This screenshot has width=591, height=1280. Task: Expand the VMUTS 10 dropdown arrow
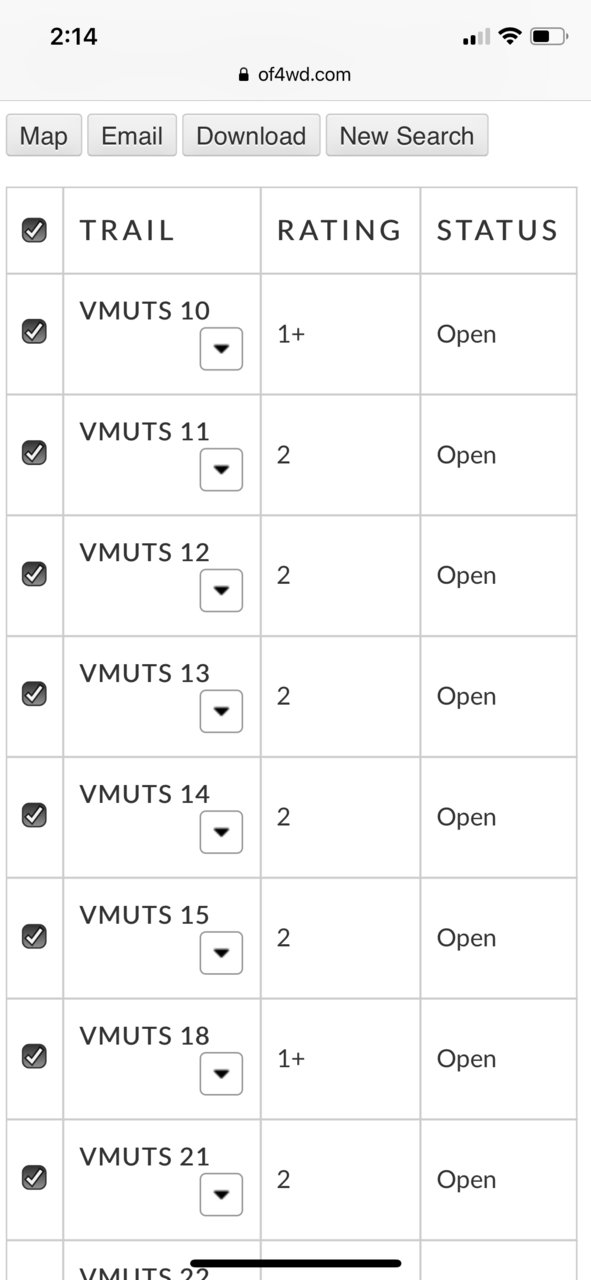point(221,349)
